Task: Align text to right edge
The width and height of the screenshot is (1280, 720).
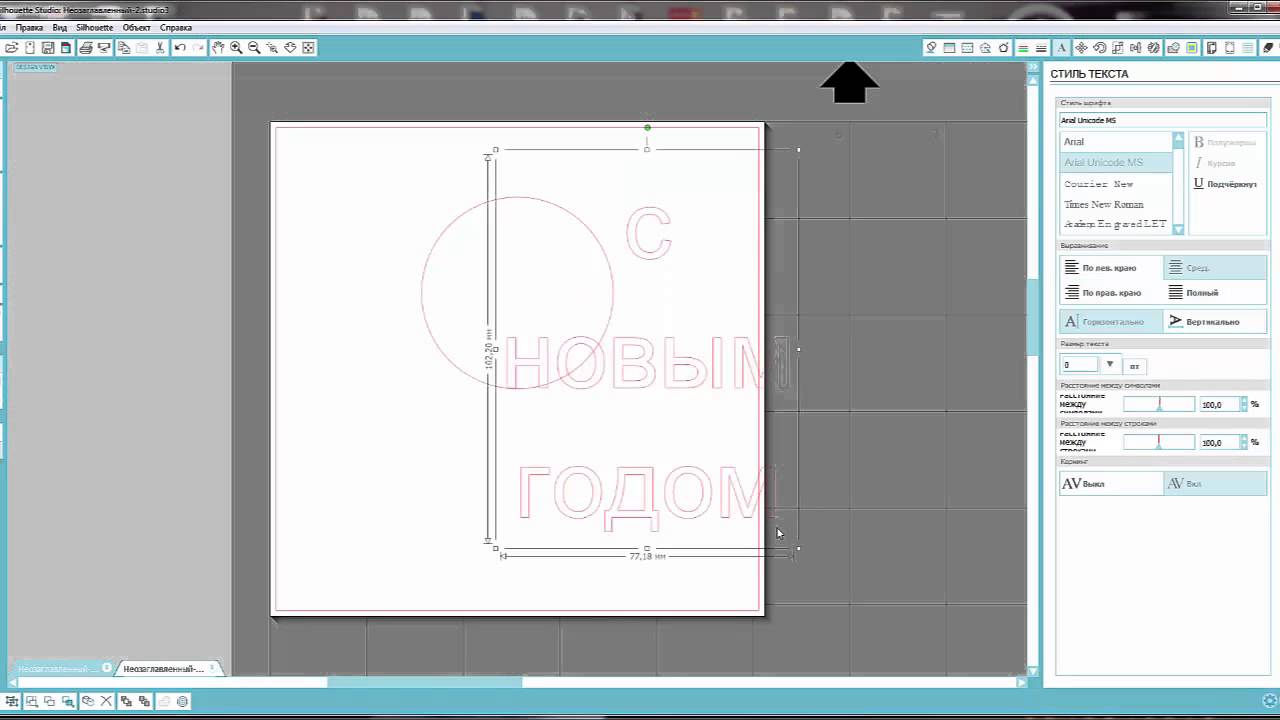Action: pos(1112,293)
